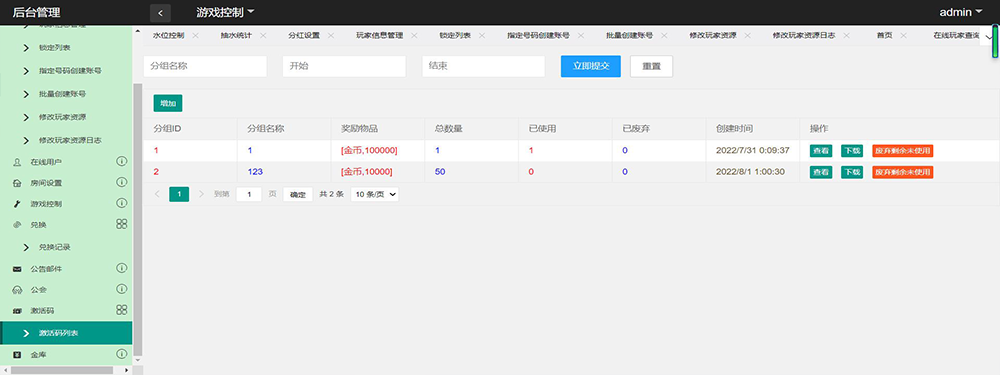Click 下载 for group ID 1
1000x375 pixels.
click(851, 151)
